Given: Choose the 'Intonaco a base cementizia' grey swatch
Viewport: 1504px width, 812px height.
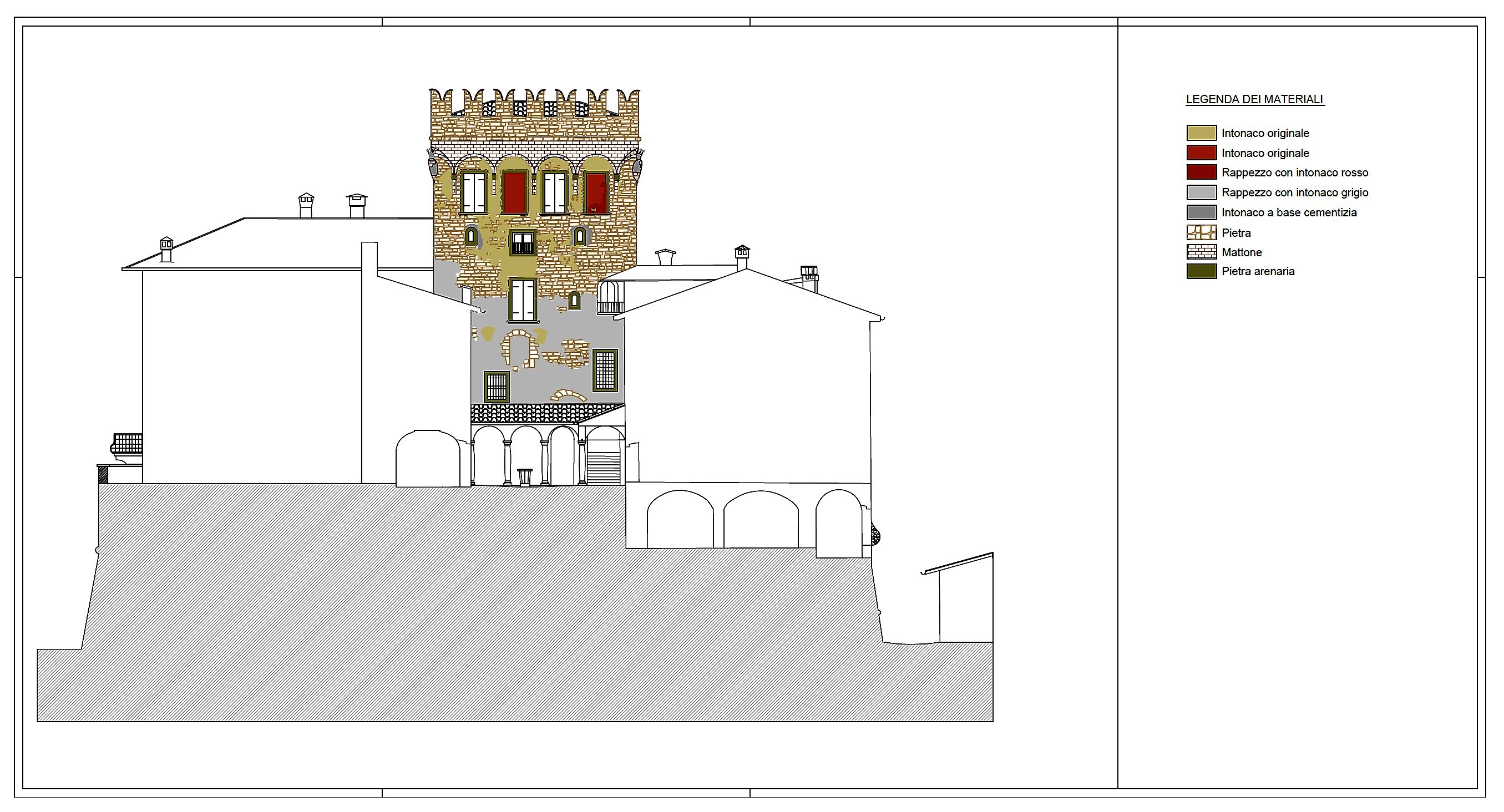Looking at the screenshot, I should [x=1202, y=212].
